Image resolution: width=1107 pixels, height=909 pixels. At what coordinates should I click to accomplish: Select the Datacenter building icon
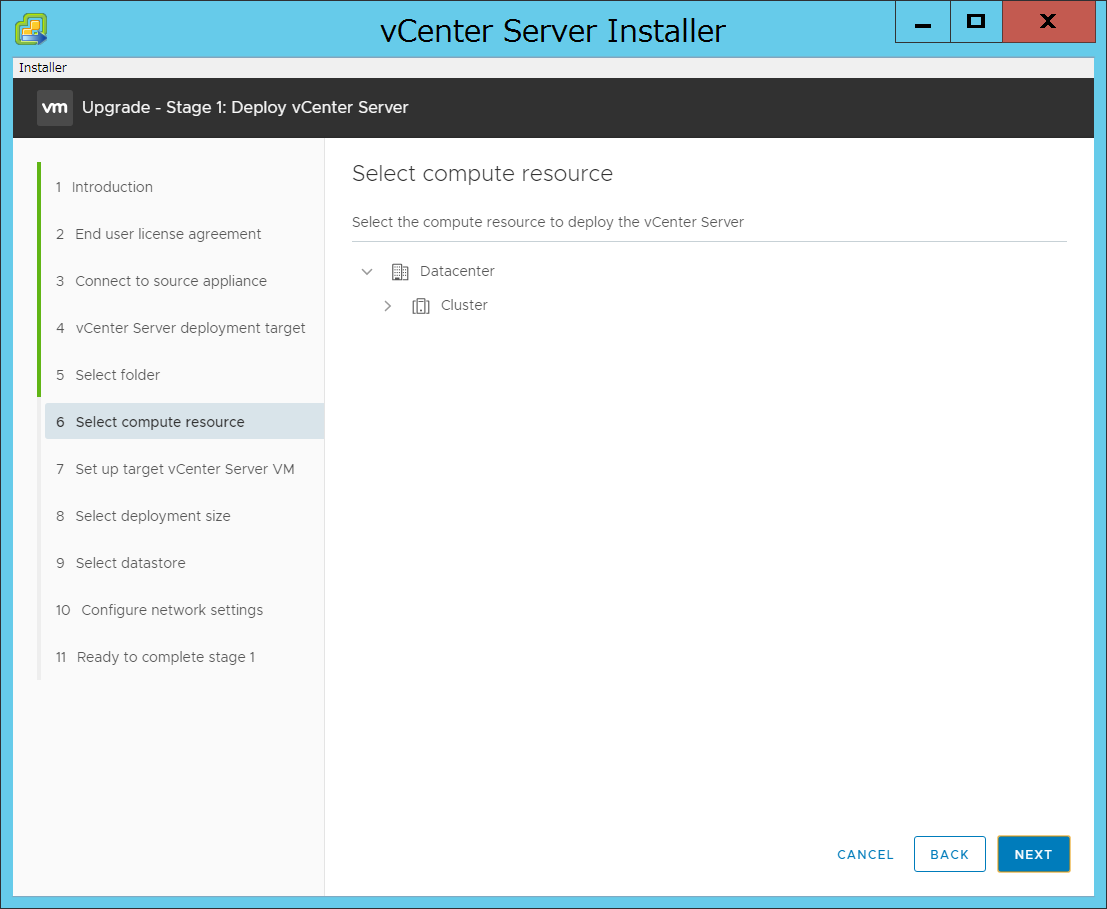pos(400,272)
